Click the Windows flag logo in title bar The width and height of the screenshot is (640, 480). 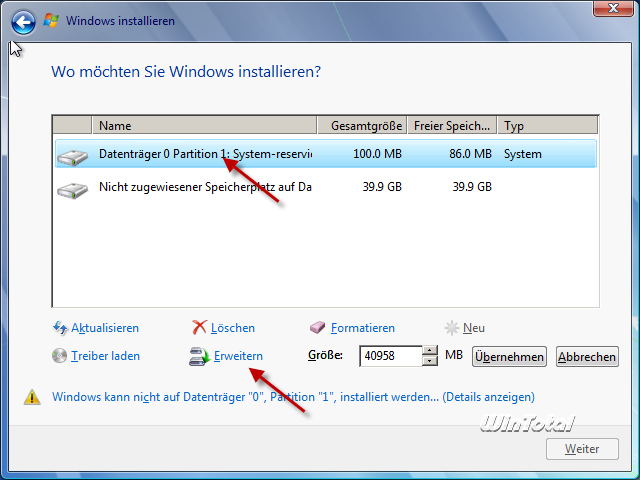coord(51,20)
